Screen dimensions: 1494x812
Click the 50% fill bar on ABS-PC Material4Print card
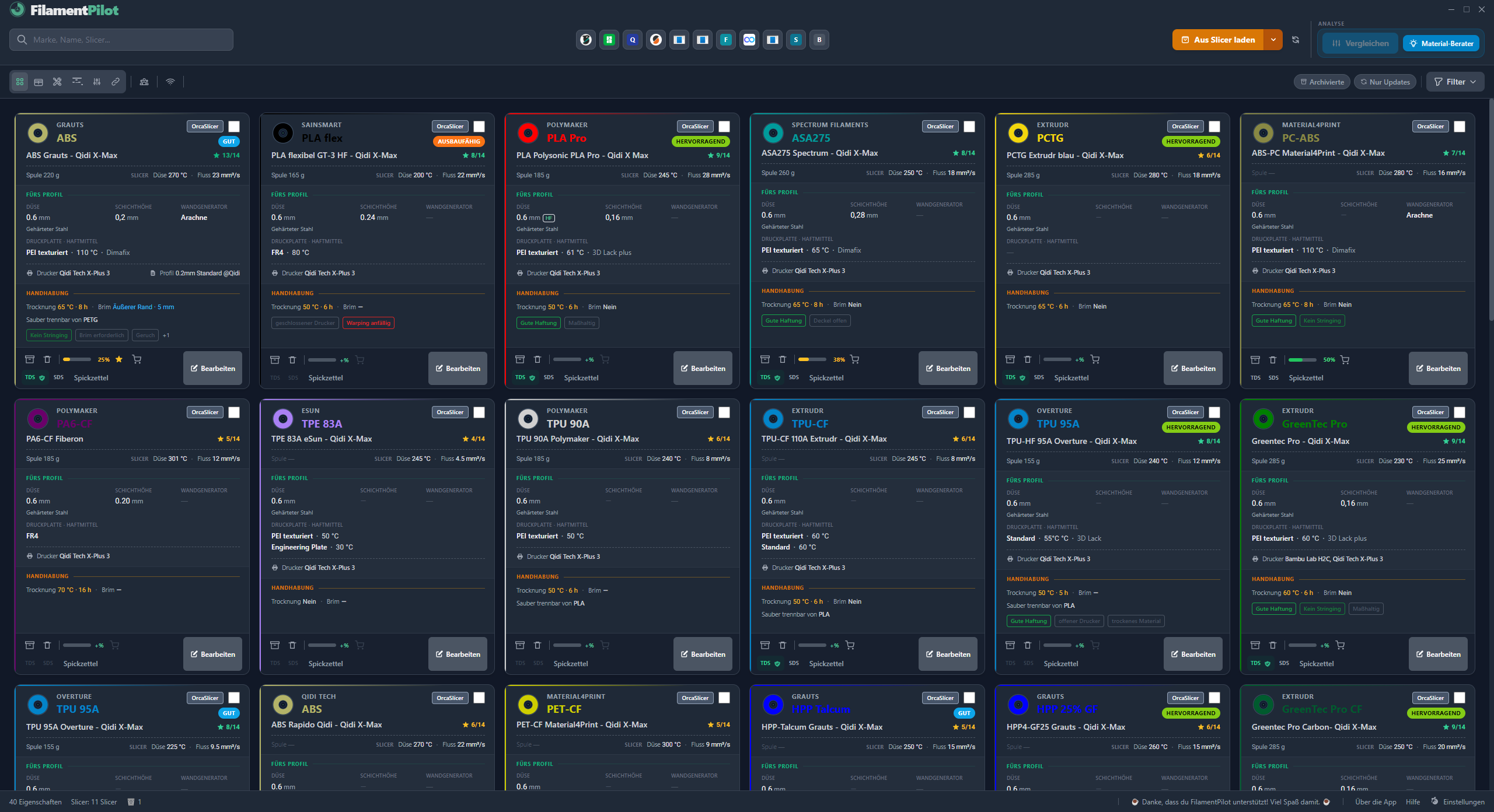tap(1303, 360)
